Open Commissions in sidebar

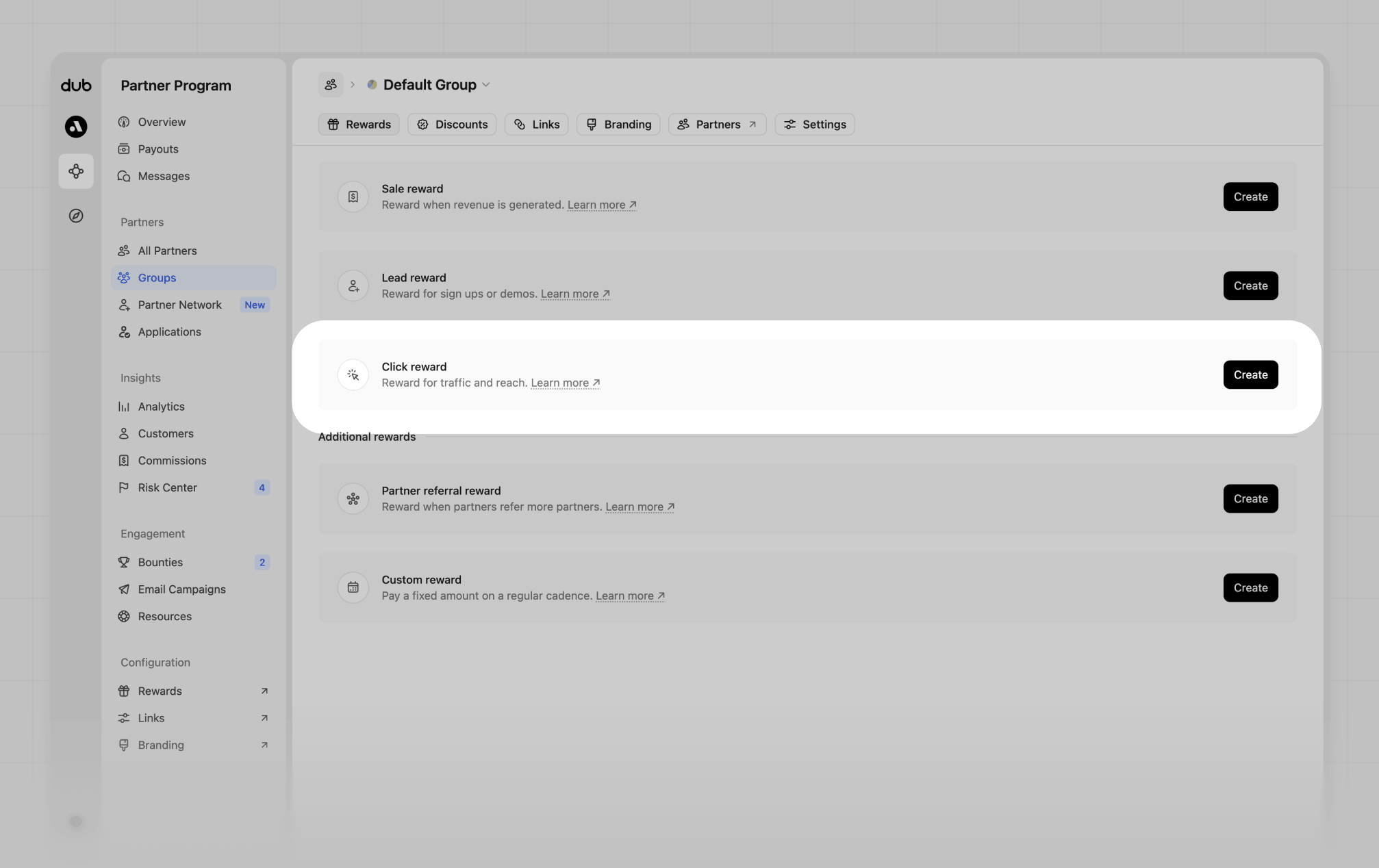point(194,460)
